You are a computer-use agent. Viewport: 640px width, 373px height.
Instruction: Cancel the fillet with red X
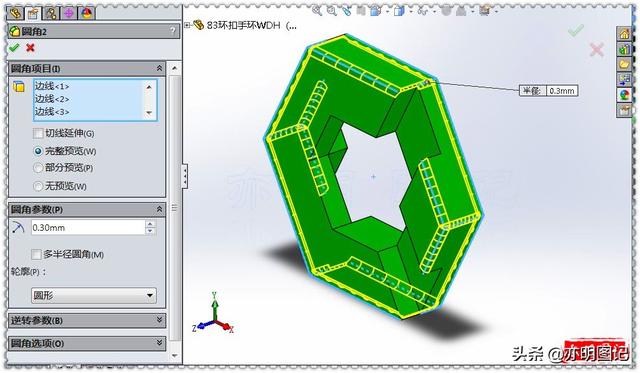pyautogui.click(x=30, y=48)
